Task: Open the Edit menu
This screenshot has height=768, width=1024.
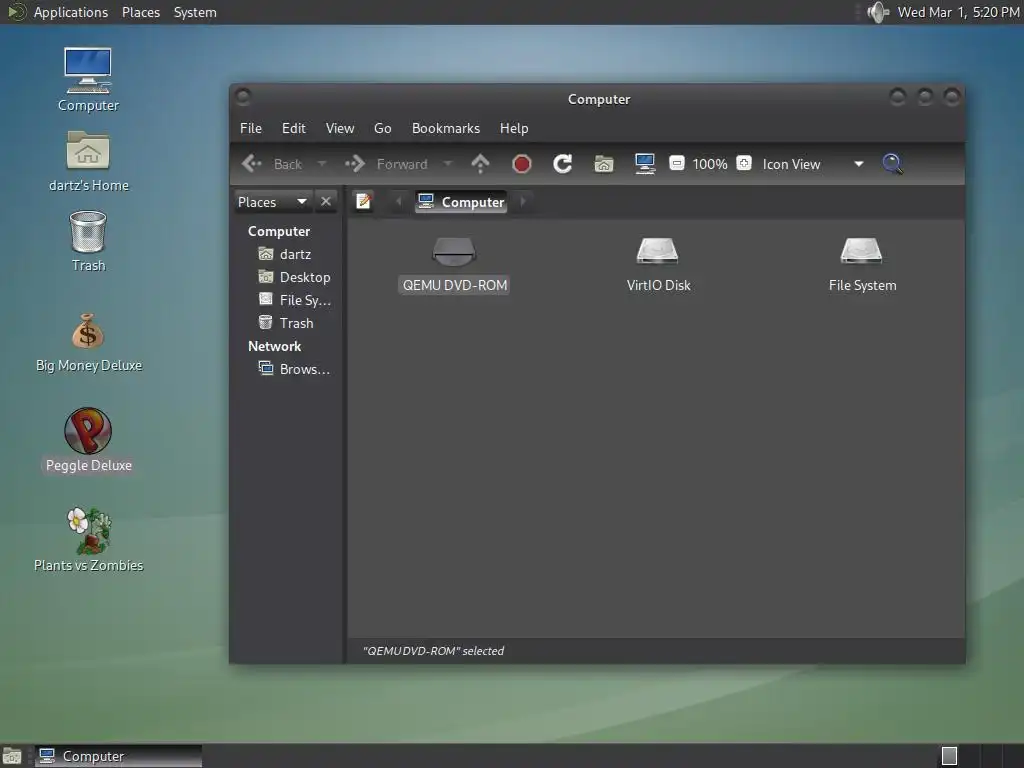Action: tap(293, 128)
